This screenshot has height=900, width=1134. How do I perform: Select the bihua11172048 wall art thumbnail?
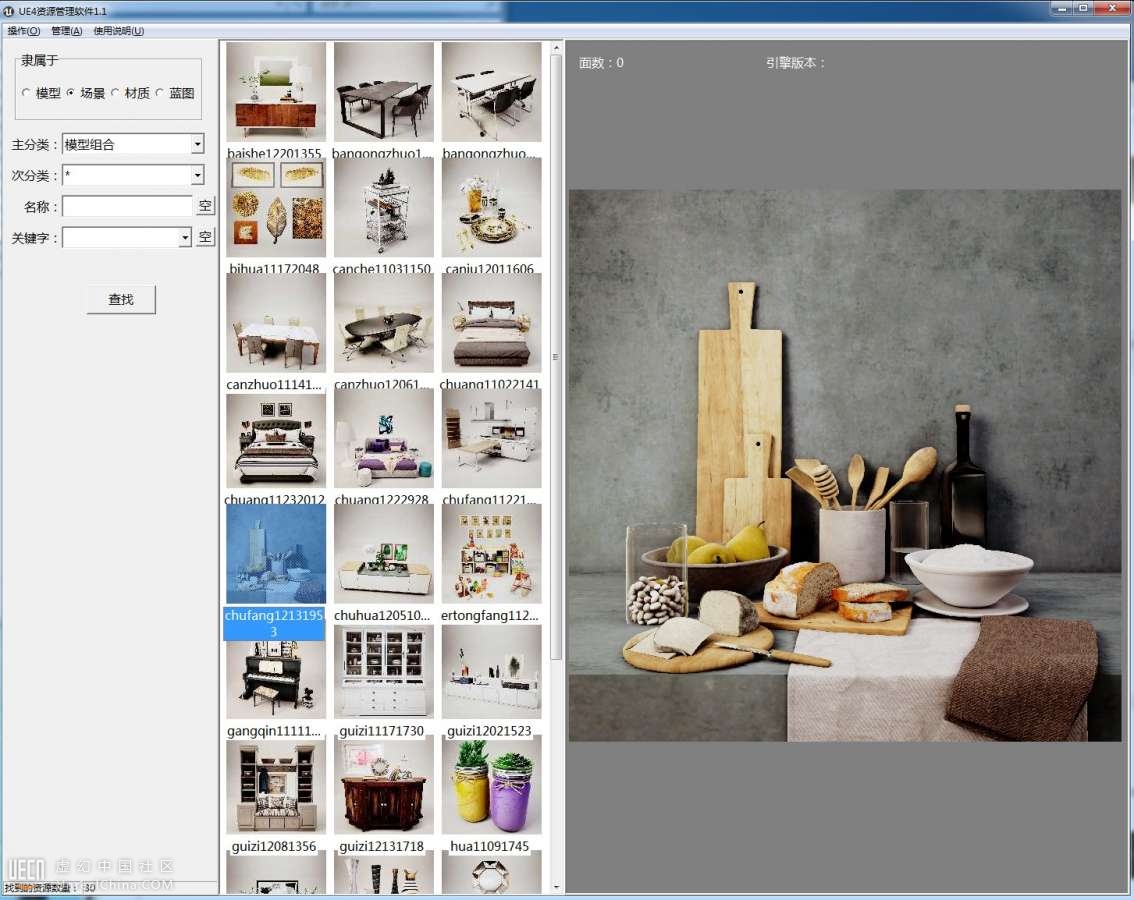pyautogui.click(x=276, y=208)
